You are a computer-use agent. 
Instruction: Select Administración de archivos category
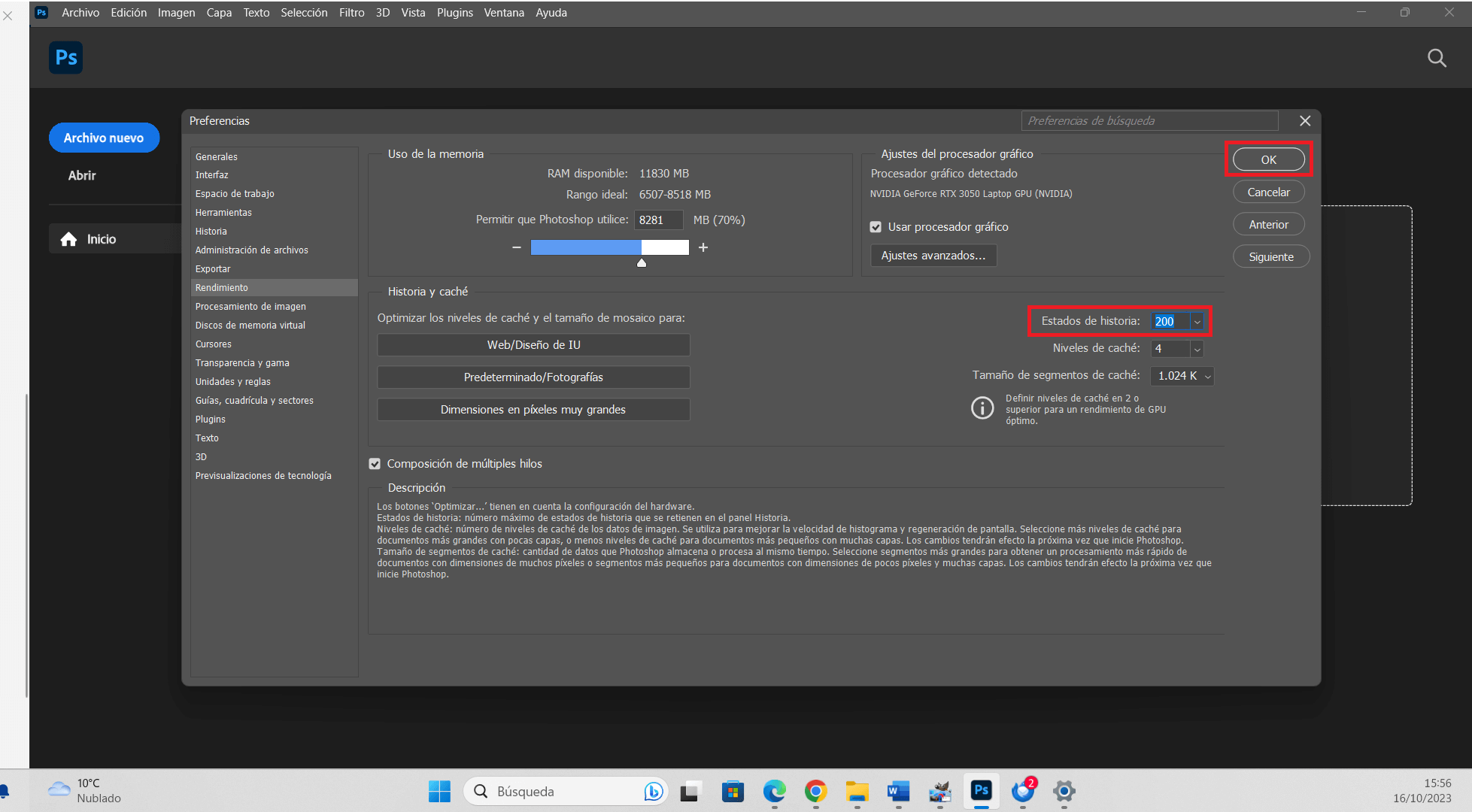252,250
